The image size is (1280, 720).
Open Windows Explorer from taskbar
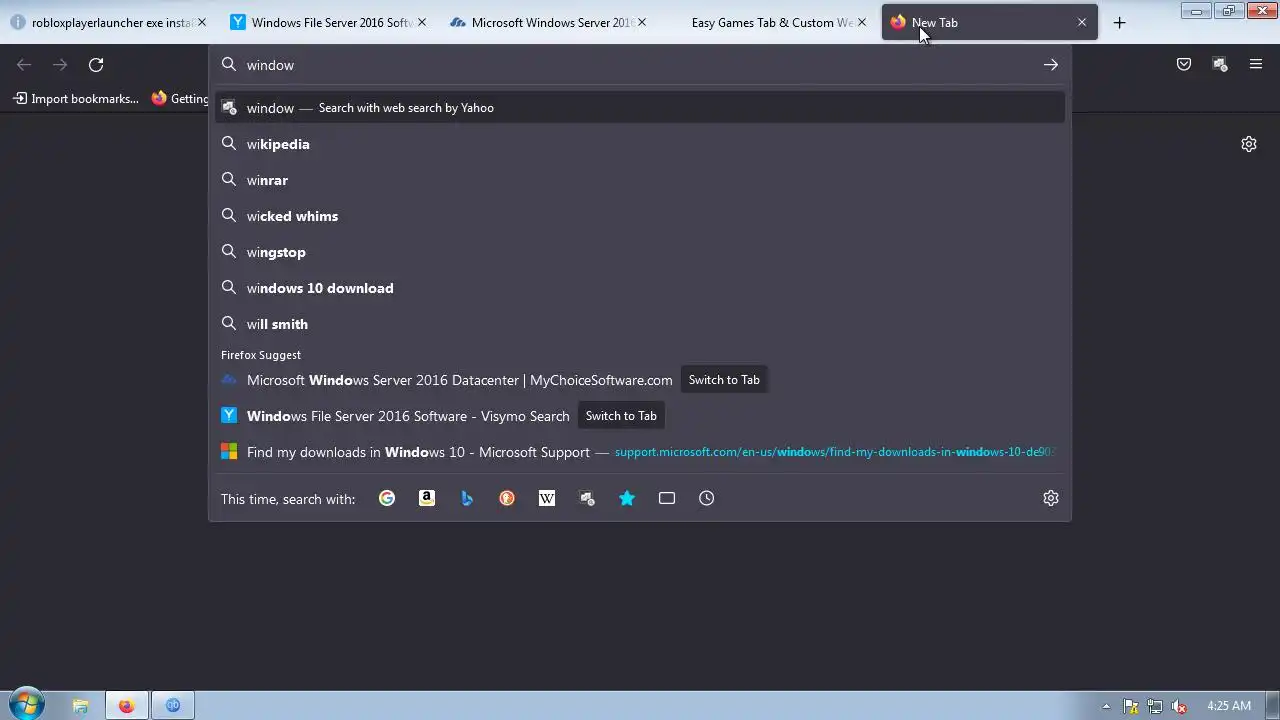pyautogui.click(x=80, y=705)
